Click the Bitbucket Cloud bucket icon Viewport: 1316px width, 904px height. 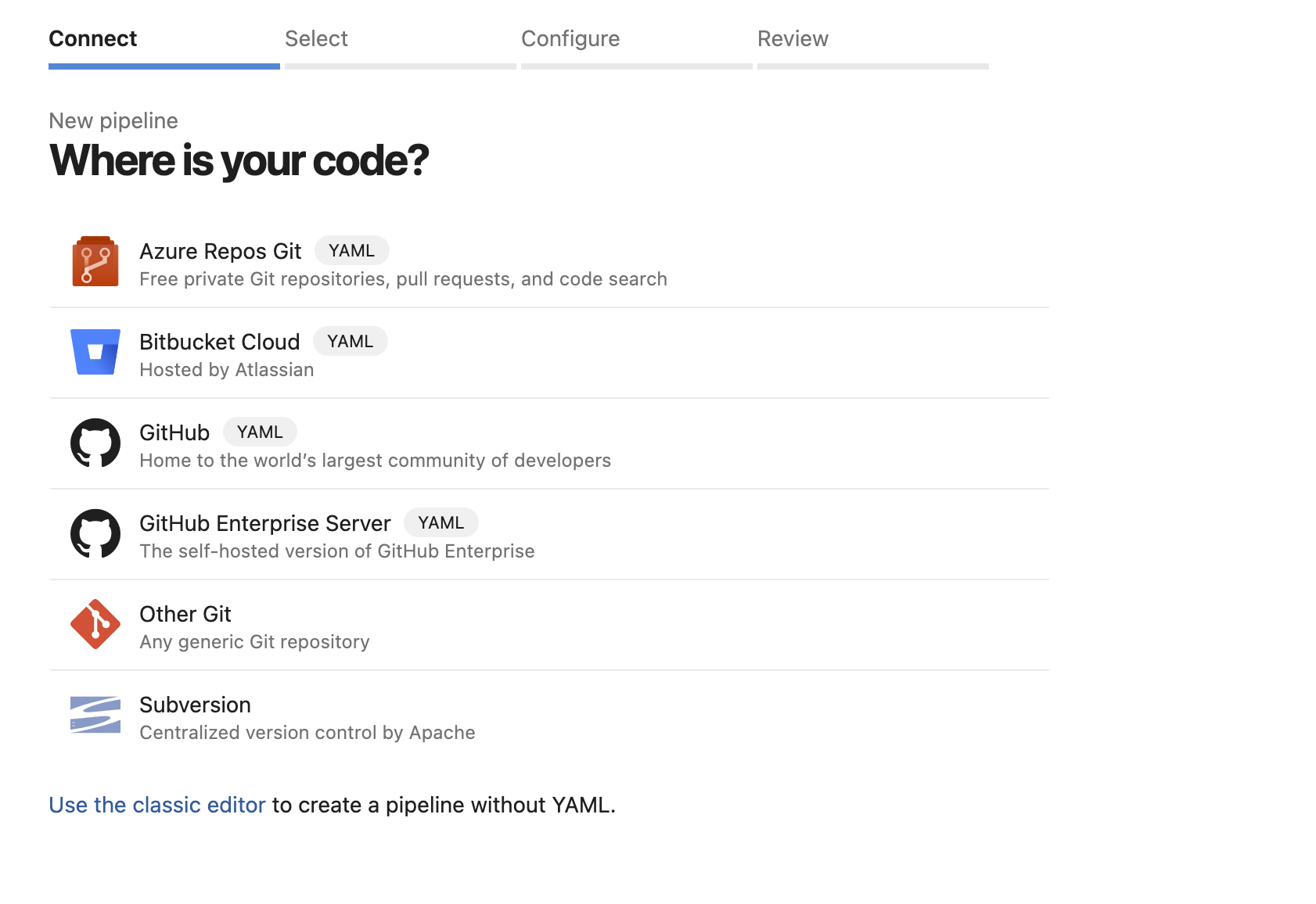click(x=95, y=352)
